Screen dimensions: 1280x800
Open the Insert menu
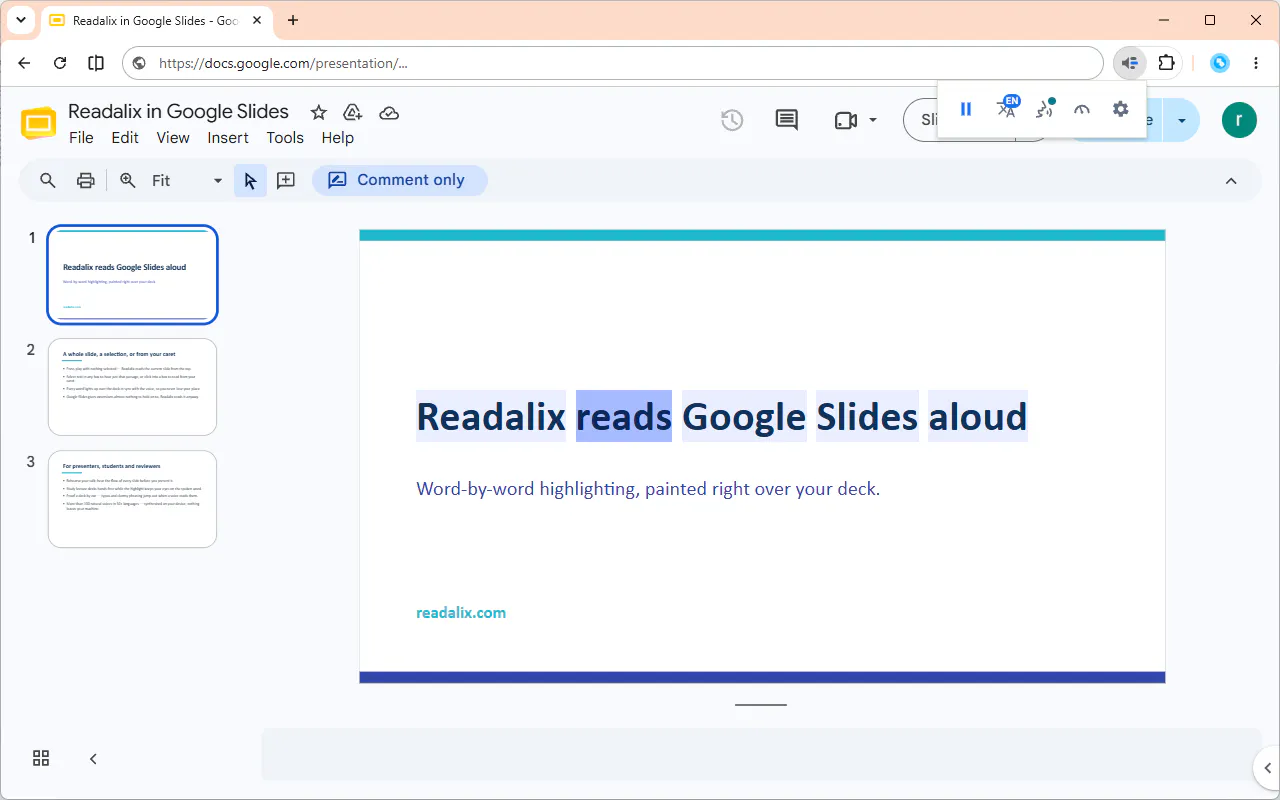(228, 138)
